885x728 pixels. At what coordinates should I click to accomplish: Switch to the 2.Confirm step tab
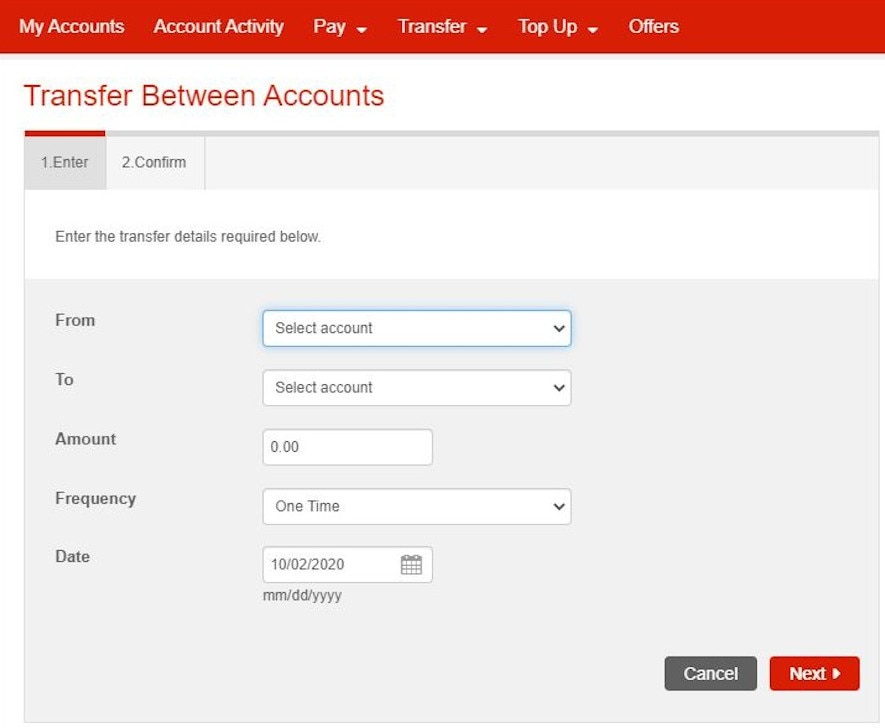pyautogui.click(x=154, y=162)
